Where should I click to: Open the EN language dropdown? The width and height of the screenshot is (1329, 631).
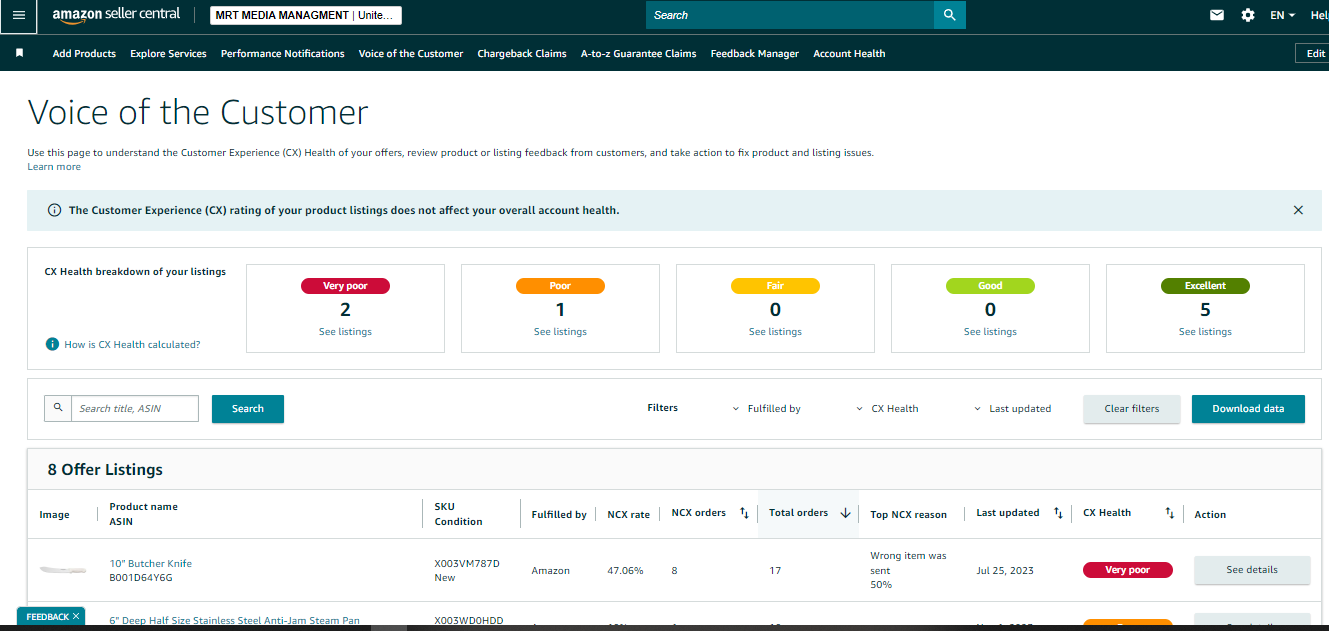(1282, 15)
